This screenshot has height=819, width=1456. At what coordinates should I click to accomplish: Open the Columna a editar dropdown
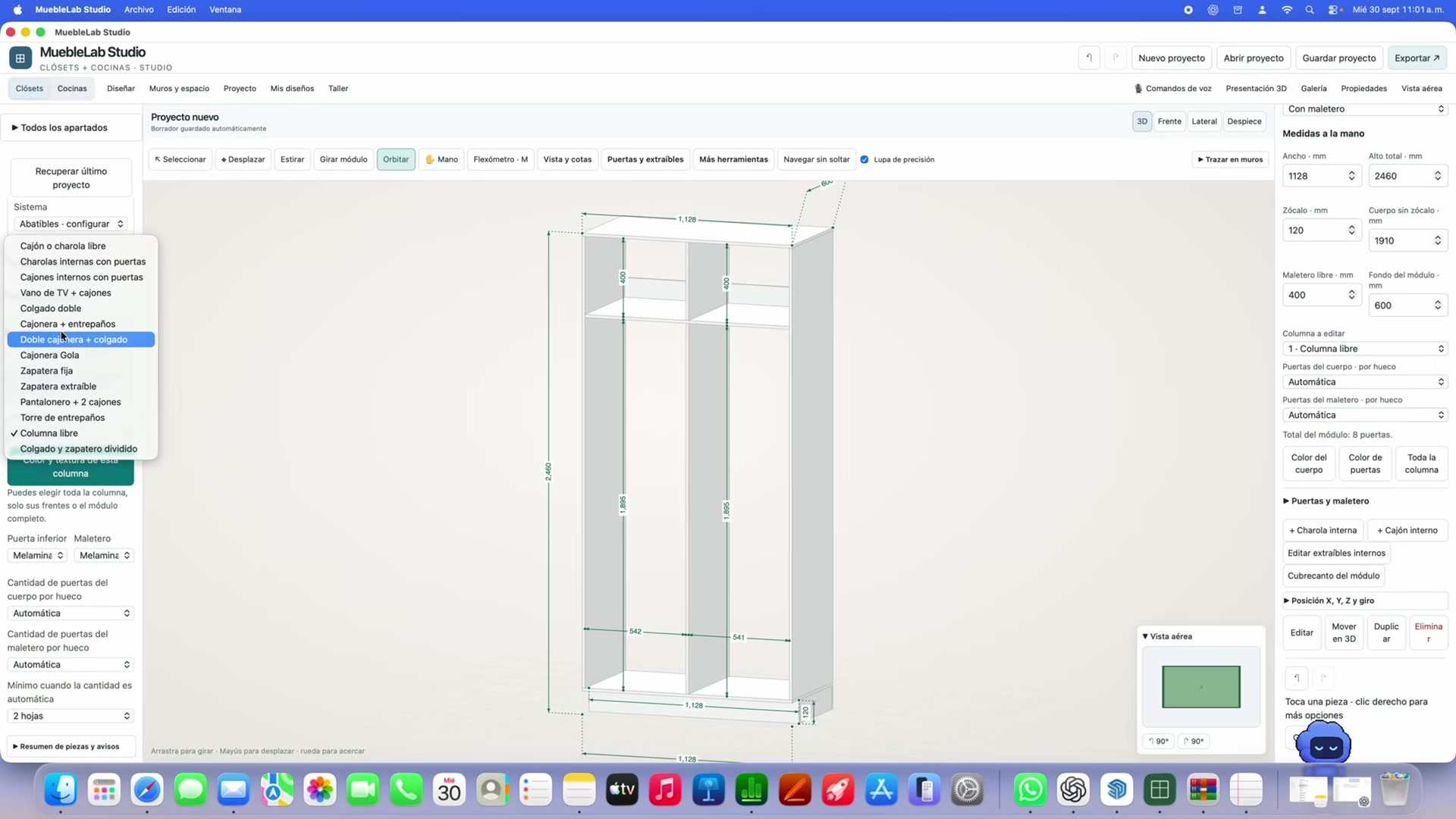(x=1365, y=349)
